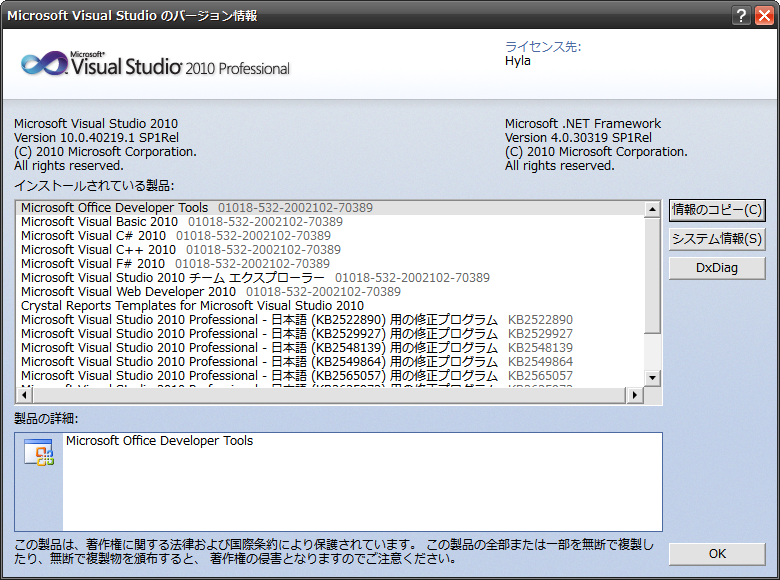Click the Office Developer Tools product icon
Screen dimensions: 780x580
39,452
